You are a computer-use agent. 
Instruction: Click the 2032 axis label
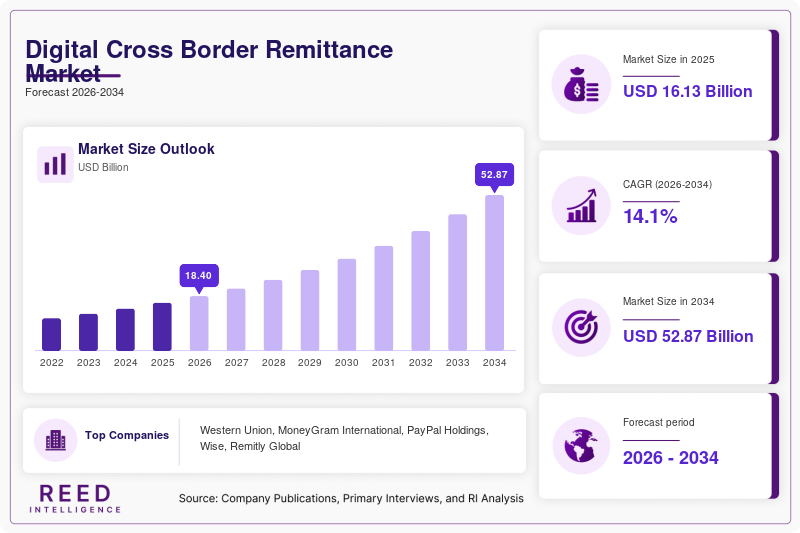tap(420, 363)
